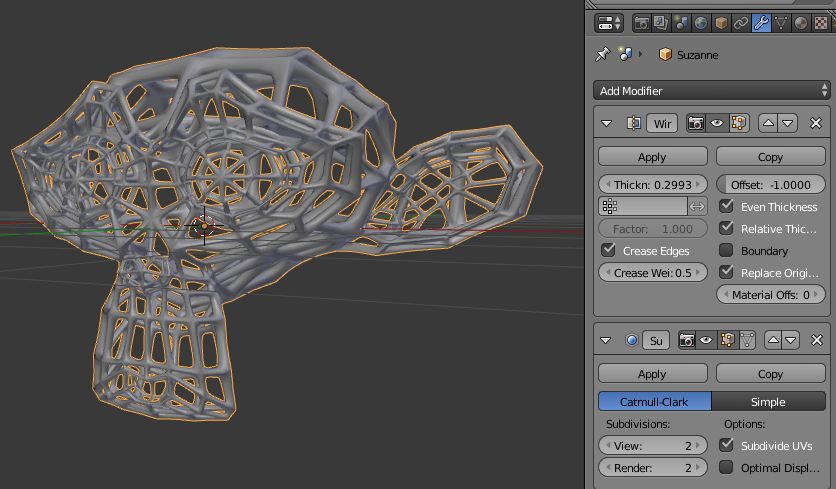
Task: Copy the Wireframe modifier
Action: click(x=770, y=157)
